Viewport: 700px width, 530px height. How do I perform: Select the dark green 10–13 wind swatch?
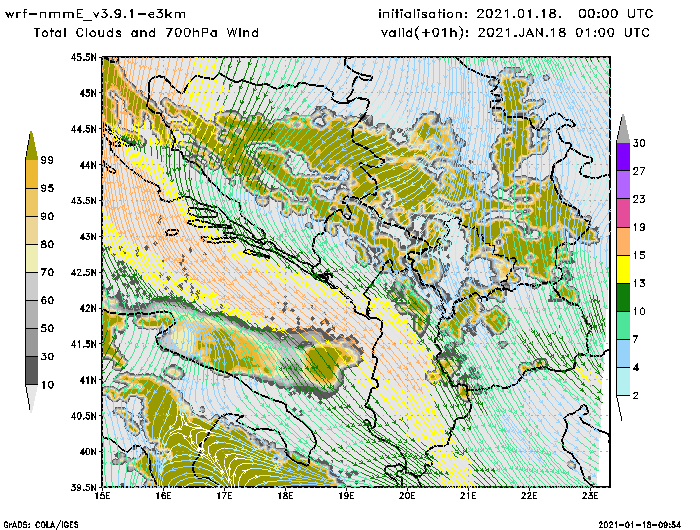[623, 297]
